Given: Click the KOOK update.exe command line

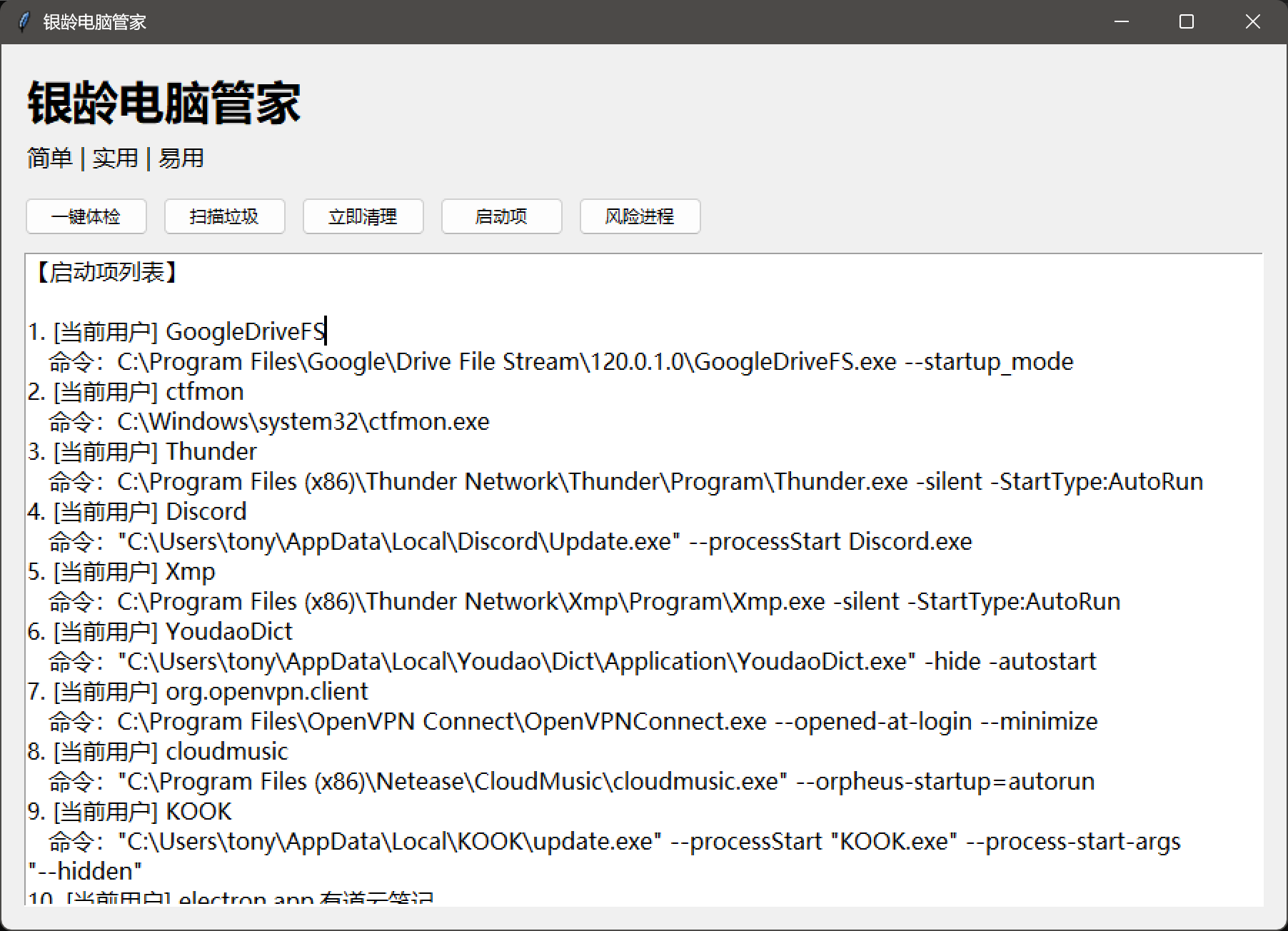Looking at the screenshot, I should pyautogui.click(x=615, y=842).
